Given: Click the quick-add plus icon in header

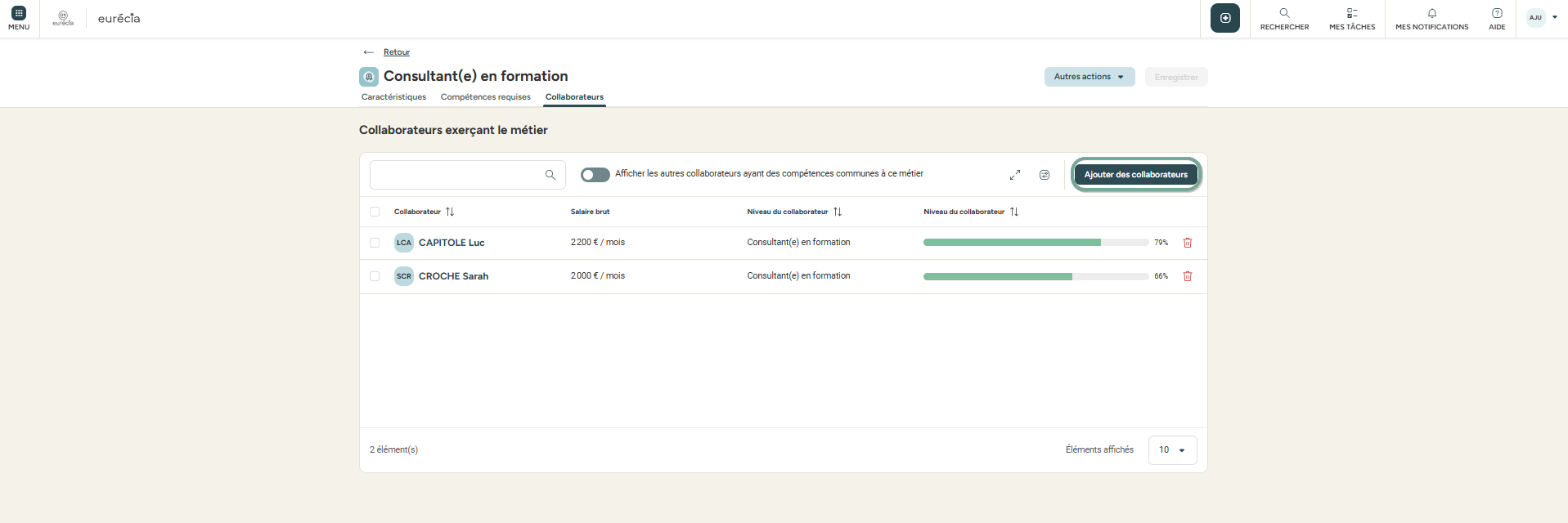Looking at the screenshot, I should (x=1224, y=18).
